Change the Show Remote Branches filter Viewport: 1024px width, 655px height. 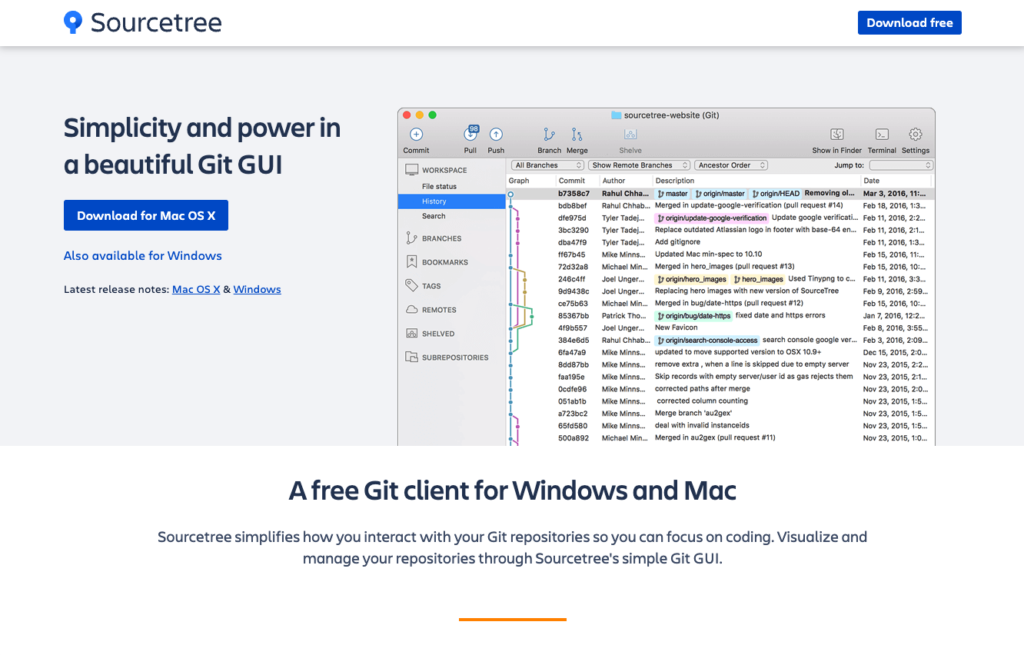click(x=638, y=165)
